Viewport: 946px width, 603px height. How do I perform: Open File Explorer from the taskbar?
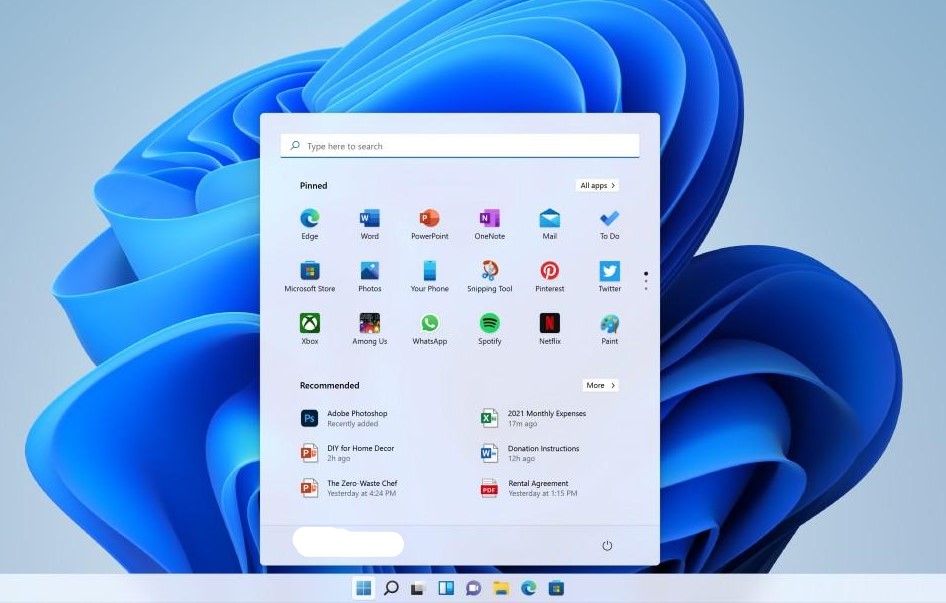501,588
